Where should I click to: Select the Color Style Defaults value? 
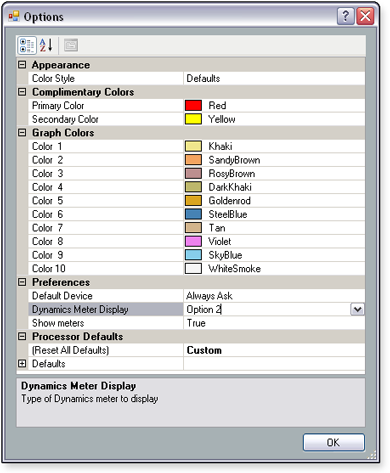pyautogui.click(x=274, y=78)
